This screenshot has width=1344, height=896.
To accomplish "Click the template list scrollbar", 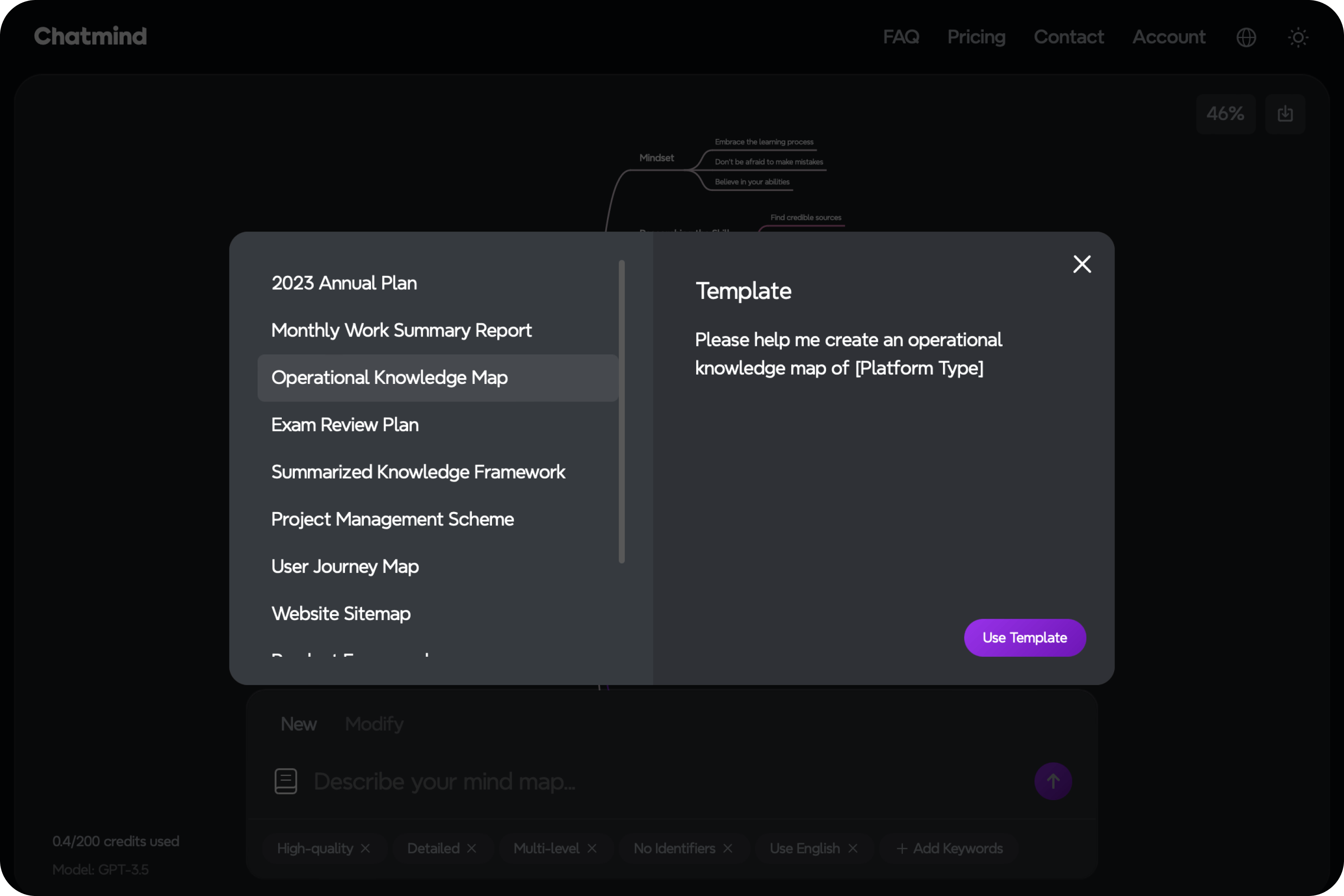I will [622, 411].
